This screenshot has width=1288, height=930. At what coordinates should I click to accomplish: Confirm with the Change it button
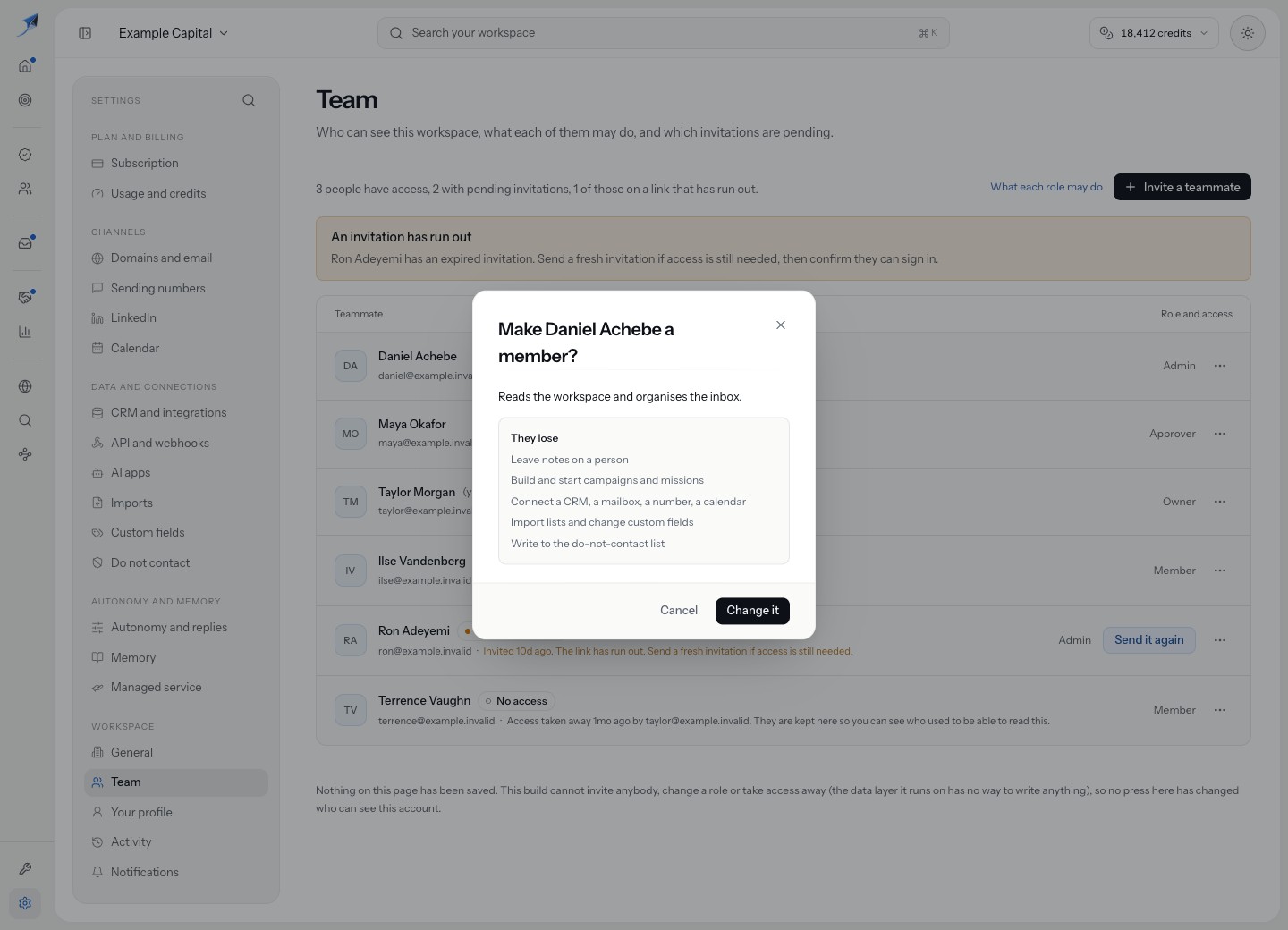[752, 611]
